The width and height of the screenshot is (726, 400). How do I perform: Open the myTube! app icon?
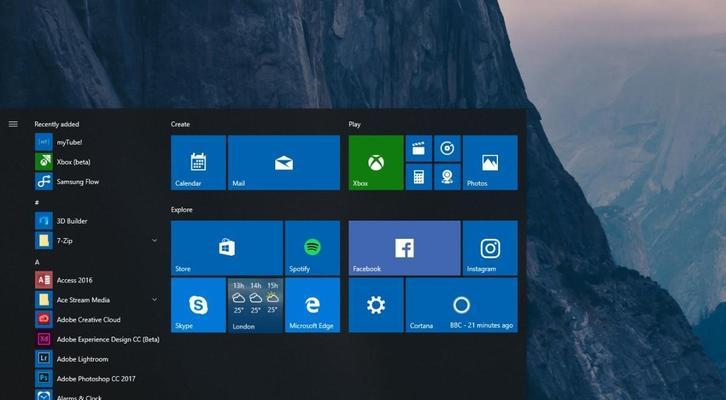[x=44, y=142]
